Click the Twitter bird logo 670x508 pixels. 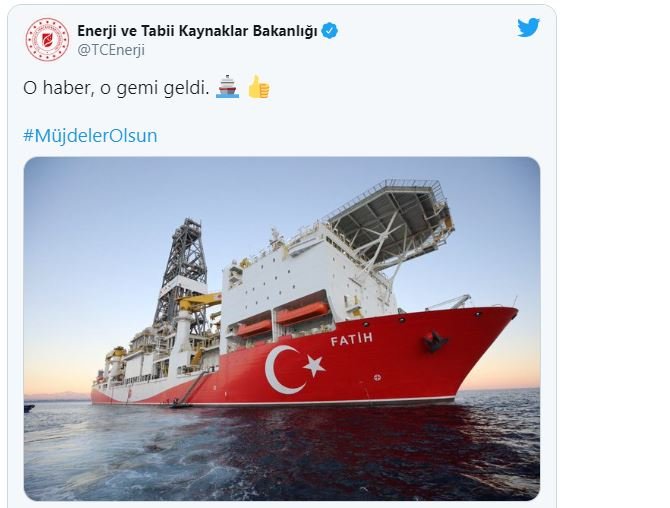coord(528,28)
